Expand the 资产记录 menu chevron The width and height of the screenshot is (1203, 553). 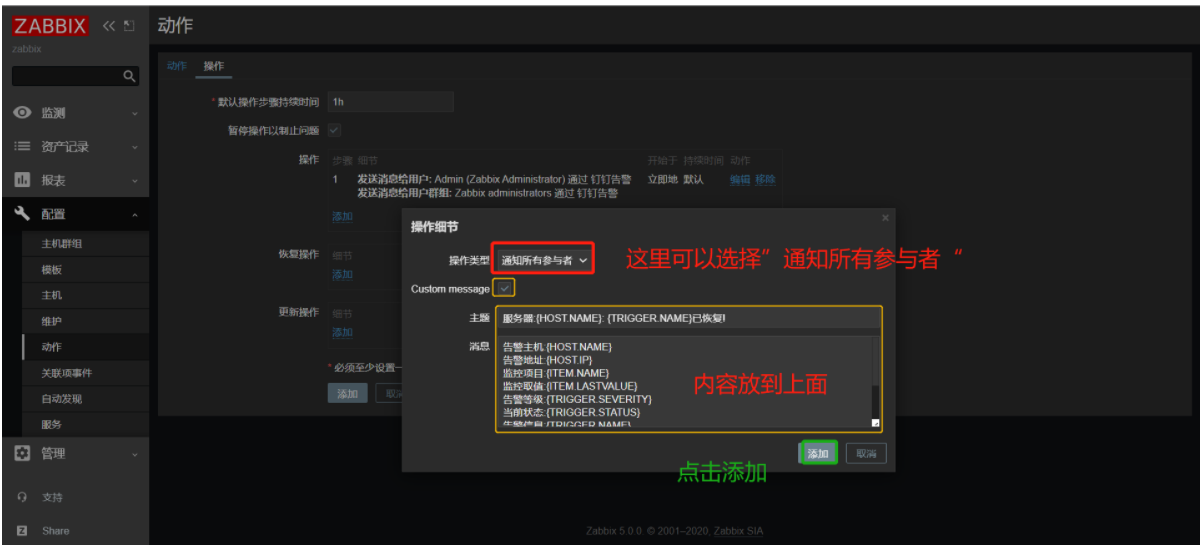tap(134, 147)
